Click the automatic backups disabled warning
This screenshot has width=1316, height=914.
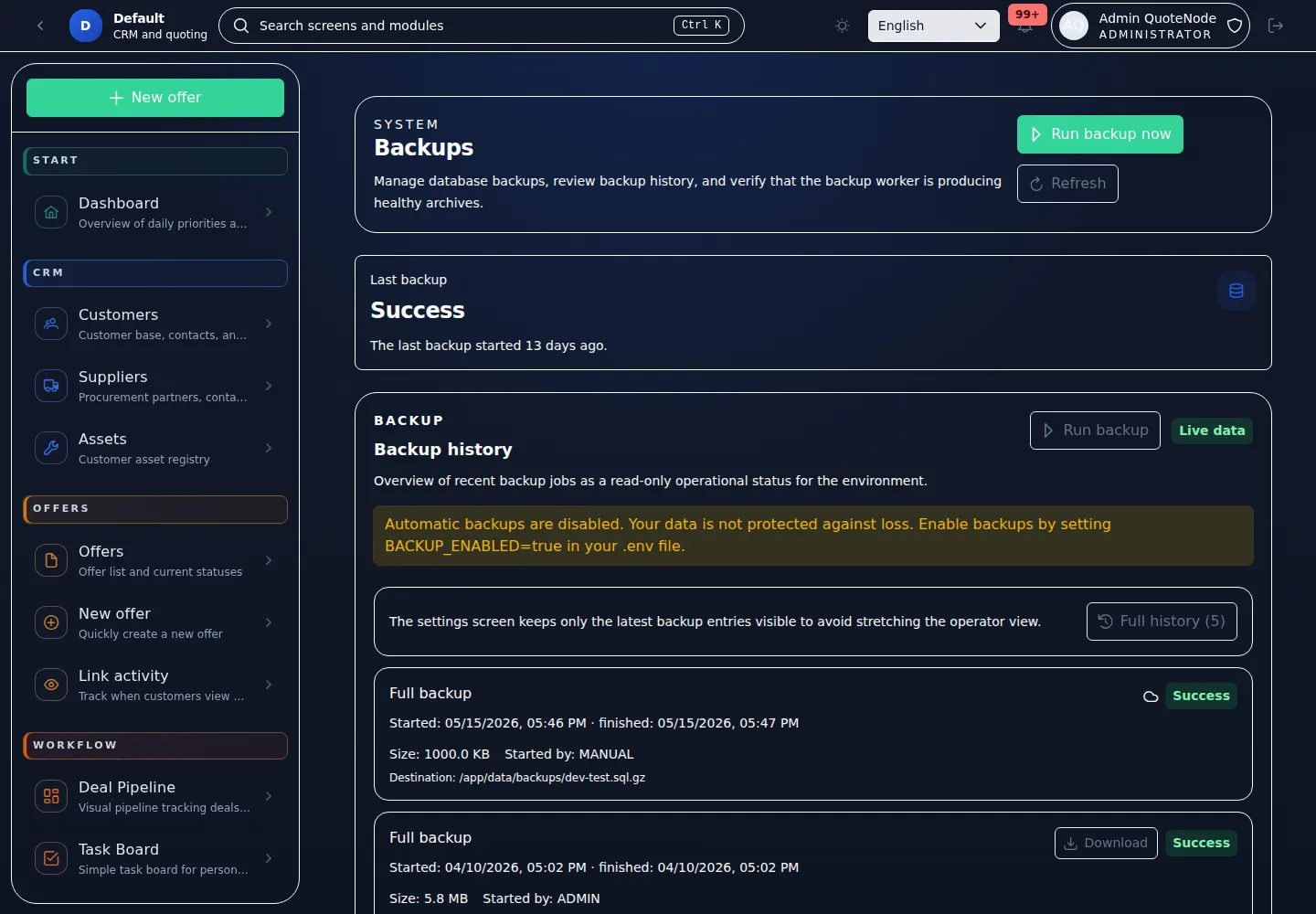pos(813,536)
